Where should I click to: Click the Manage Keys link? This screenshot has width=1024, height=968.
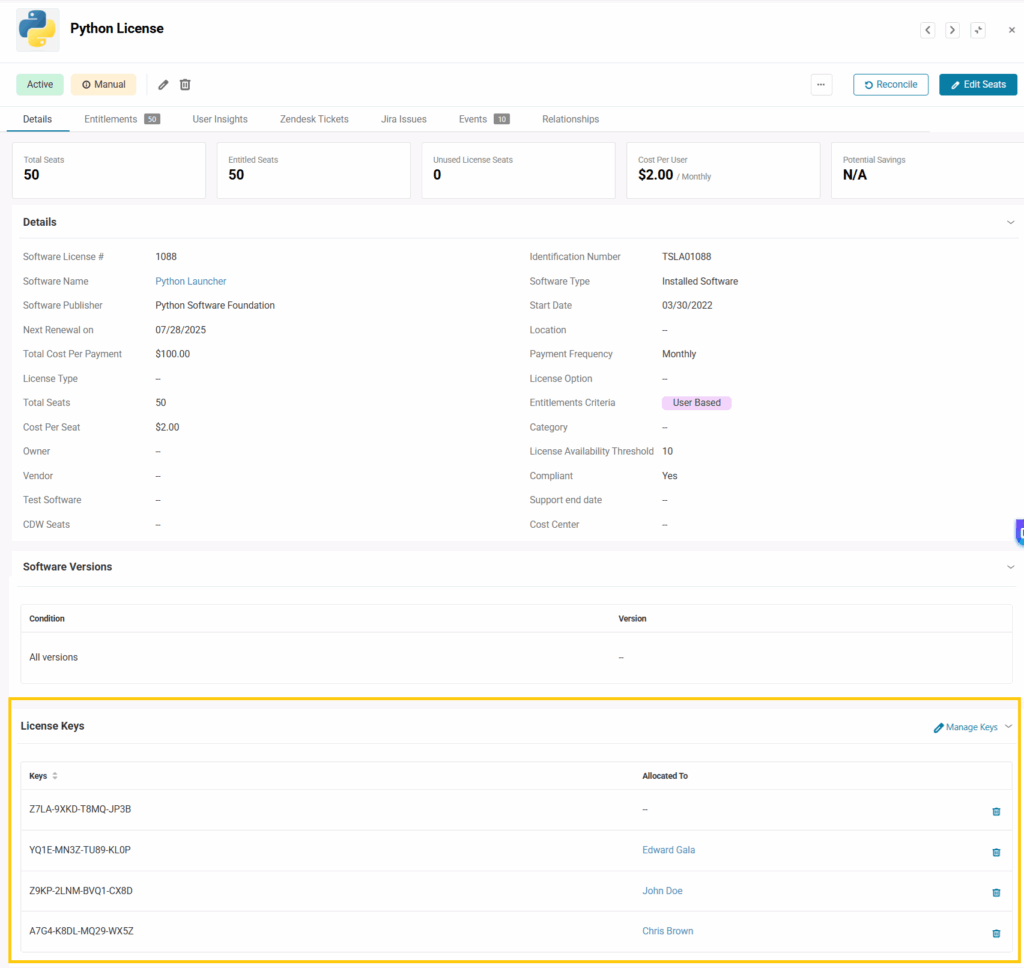click(965, 727)
